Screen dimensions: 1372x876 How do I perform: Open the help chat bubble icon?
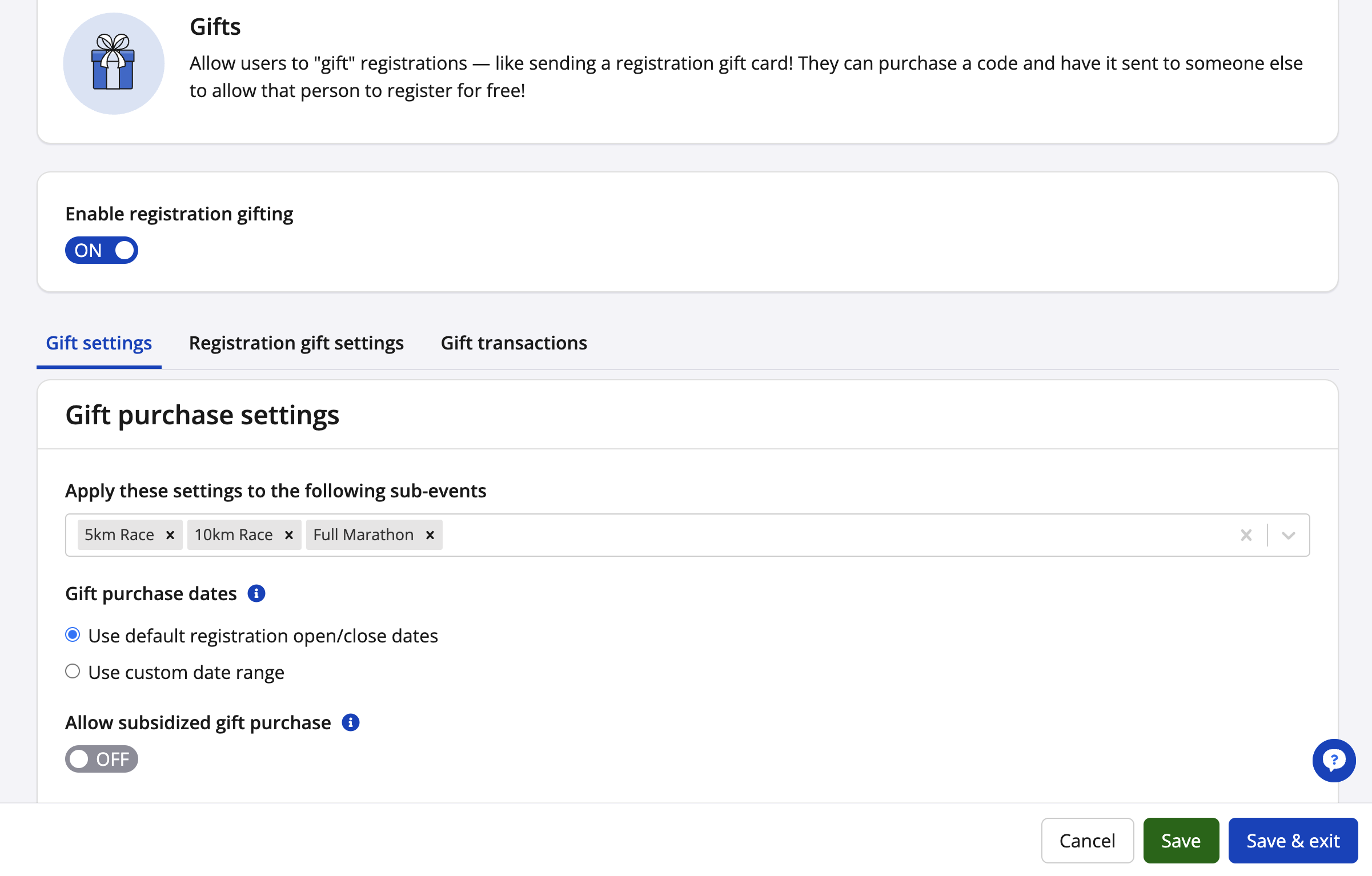pyautogui.click(x=1333, y=760)
